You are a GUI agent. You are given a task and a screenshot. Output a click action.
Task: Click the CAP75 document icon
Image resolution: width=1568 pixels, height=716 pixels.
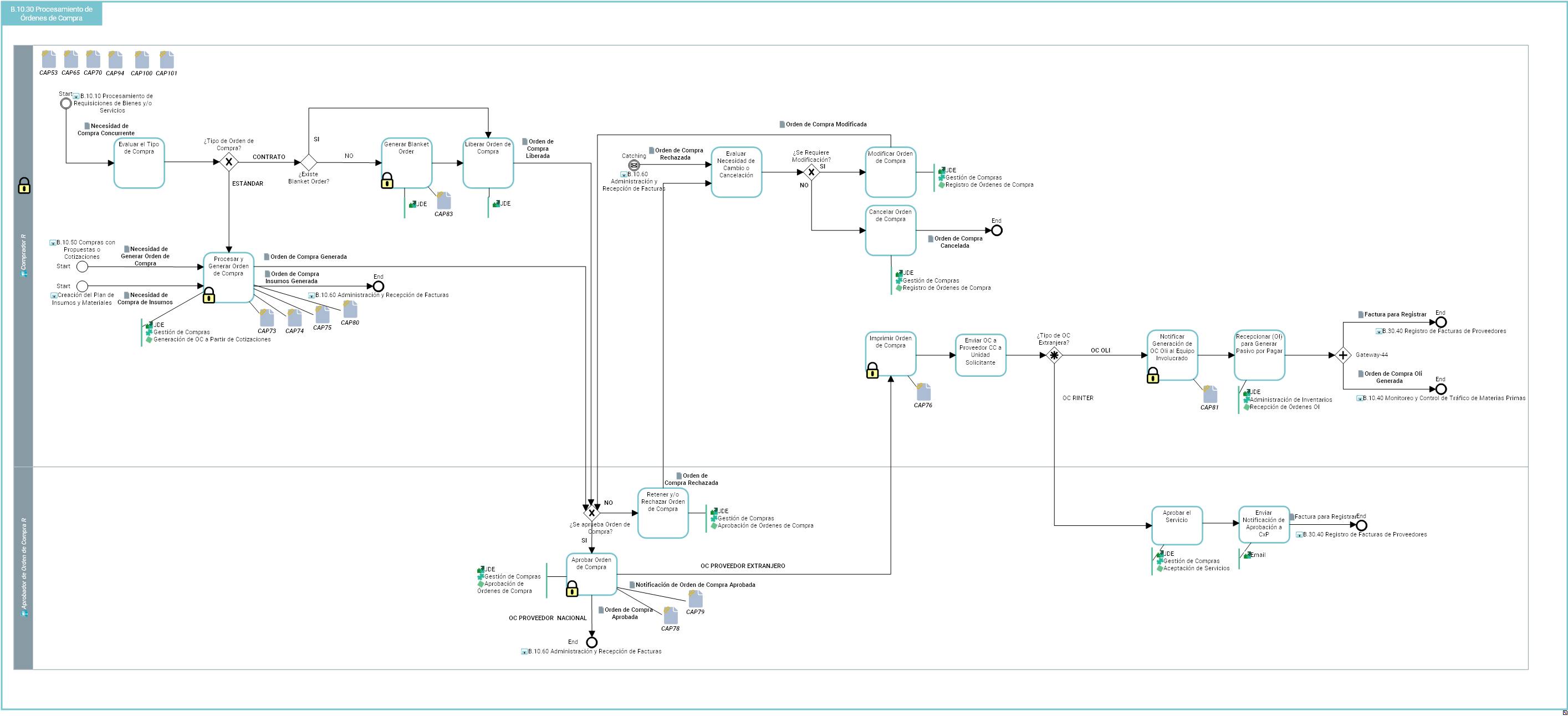pos(322,314)
